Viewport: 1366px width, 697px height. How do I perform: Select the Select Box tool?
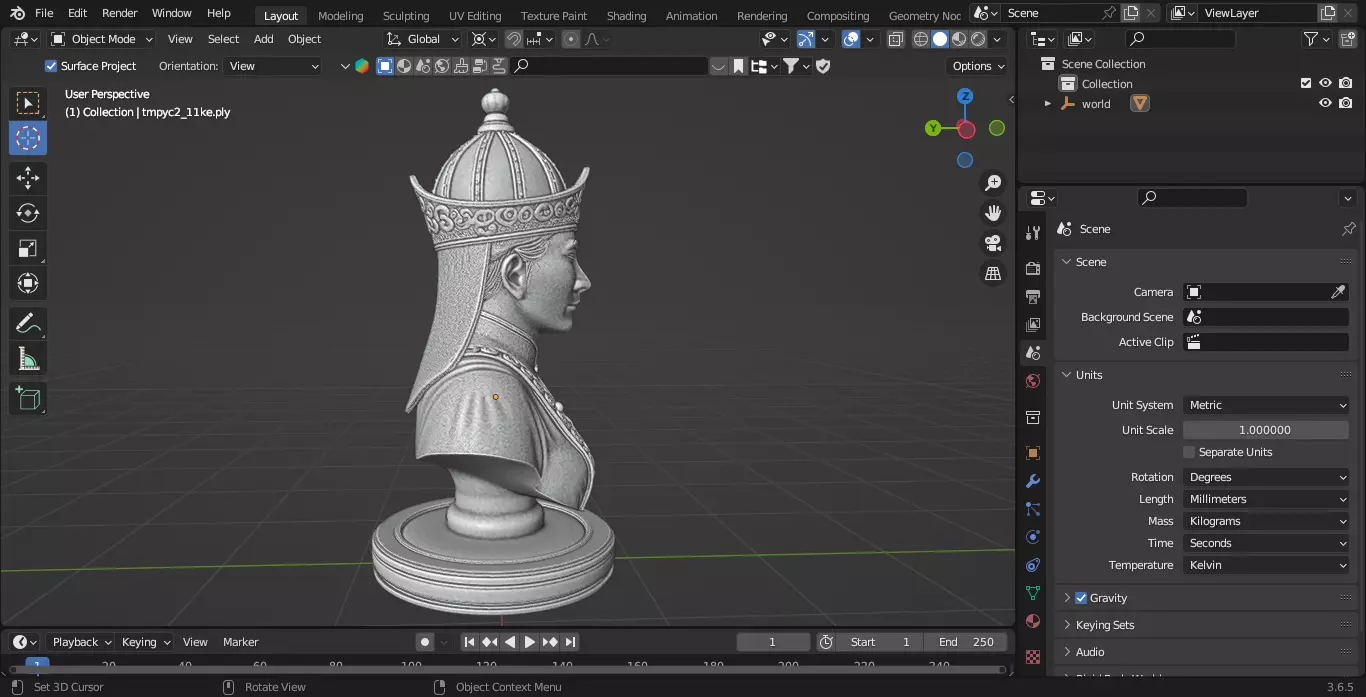[x=28, y=103]
